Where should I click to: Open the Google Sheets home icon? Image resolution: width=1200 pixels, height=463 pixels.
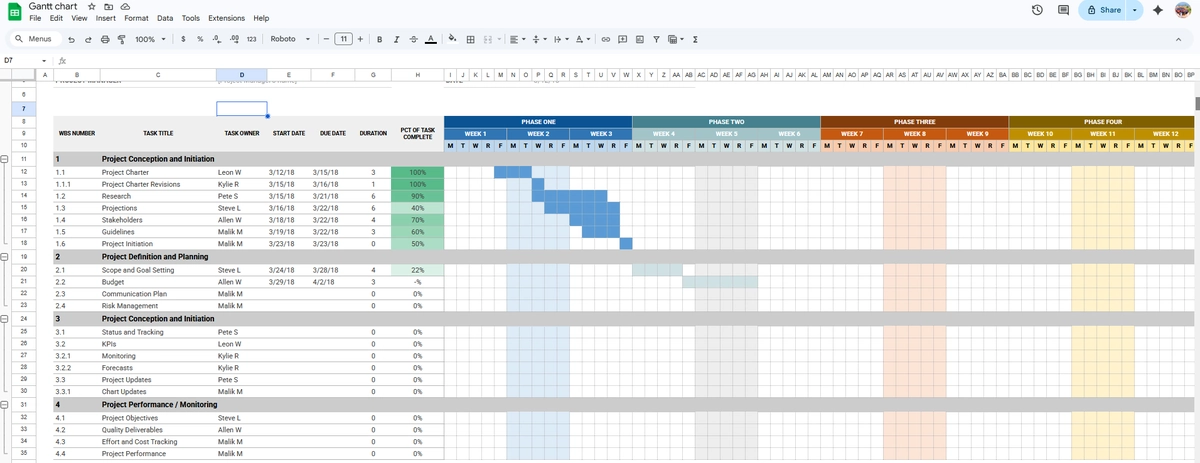point(14,11)
